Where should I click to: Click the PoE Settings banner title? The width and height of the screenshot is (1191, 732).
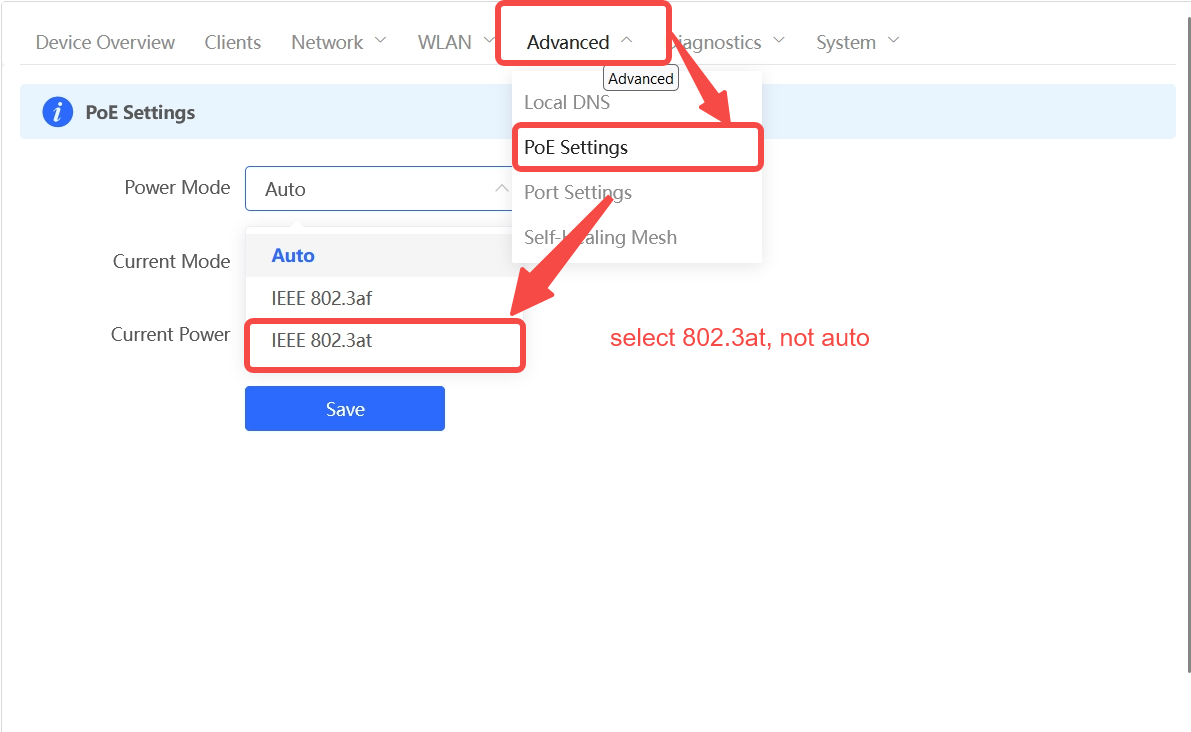(x=140, y=113)
